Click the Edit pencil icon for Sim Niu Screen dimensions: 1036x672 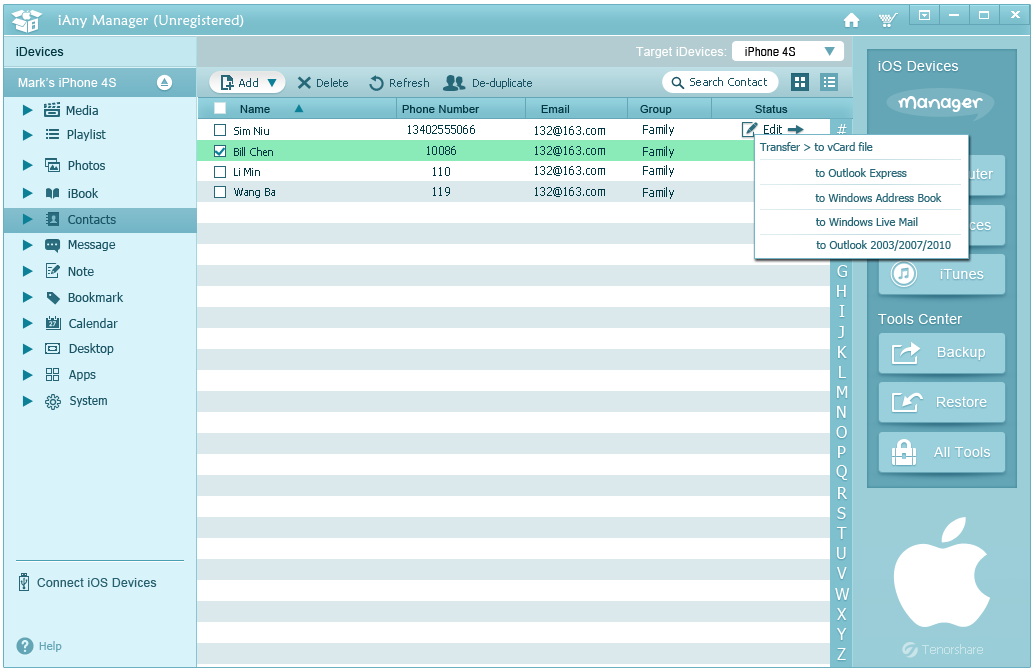749,130
